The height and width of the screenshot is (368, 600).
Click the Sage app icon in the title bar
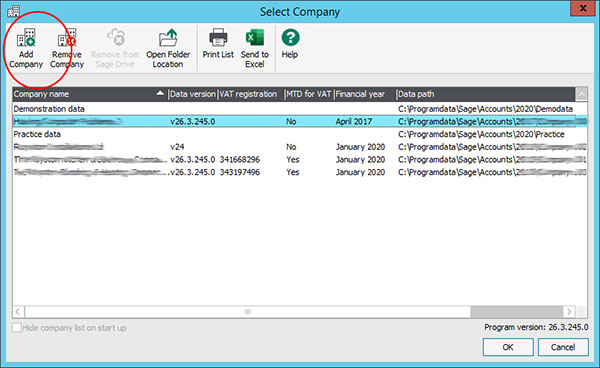click(x=13, y=11)
